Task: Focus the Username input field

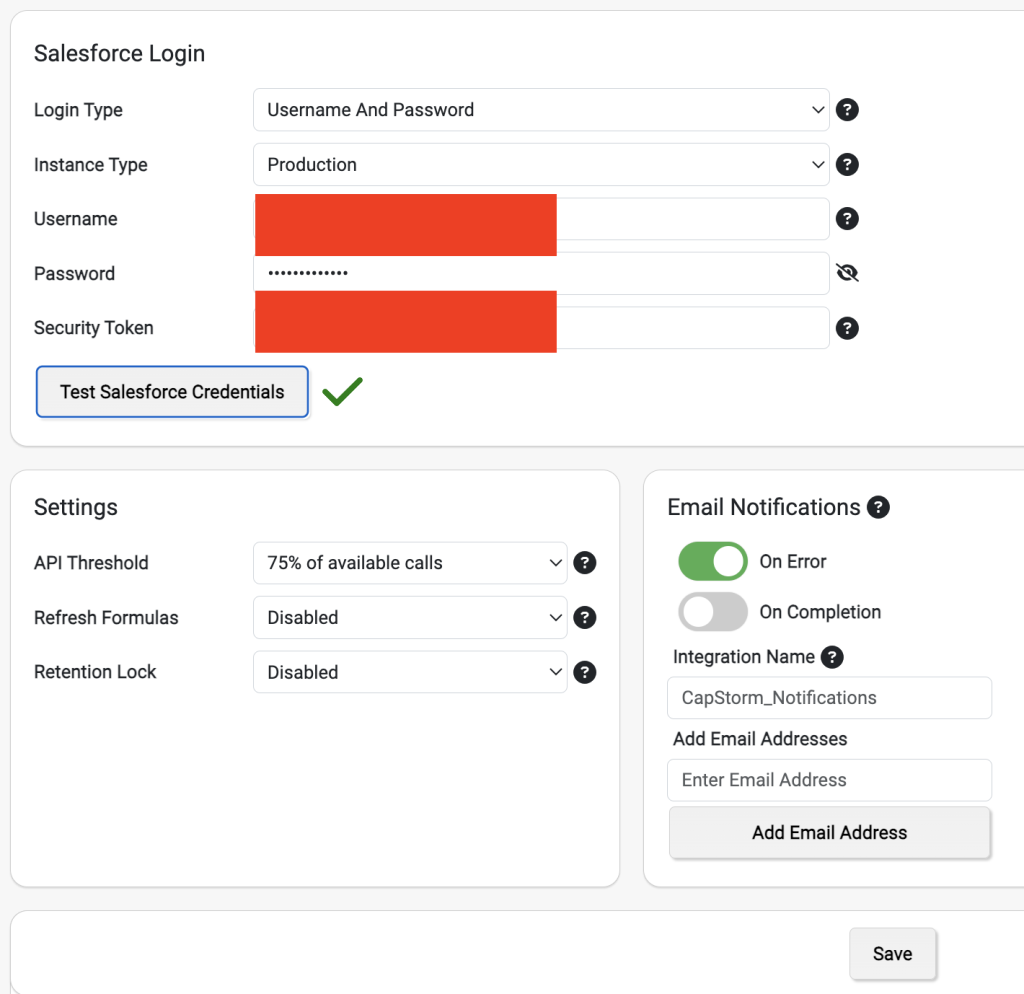Action: [x=541, y=219]
